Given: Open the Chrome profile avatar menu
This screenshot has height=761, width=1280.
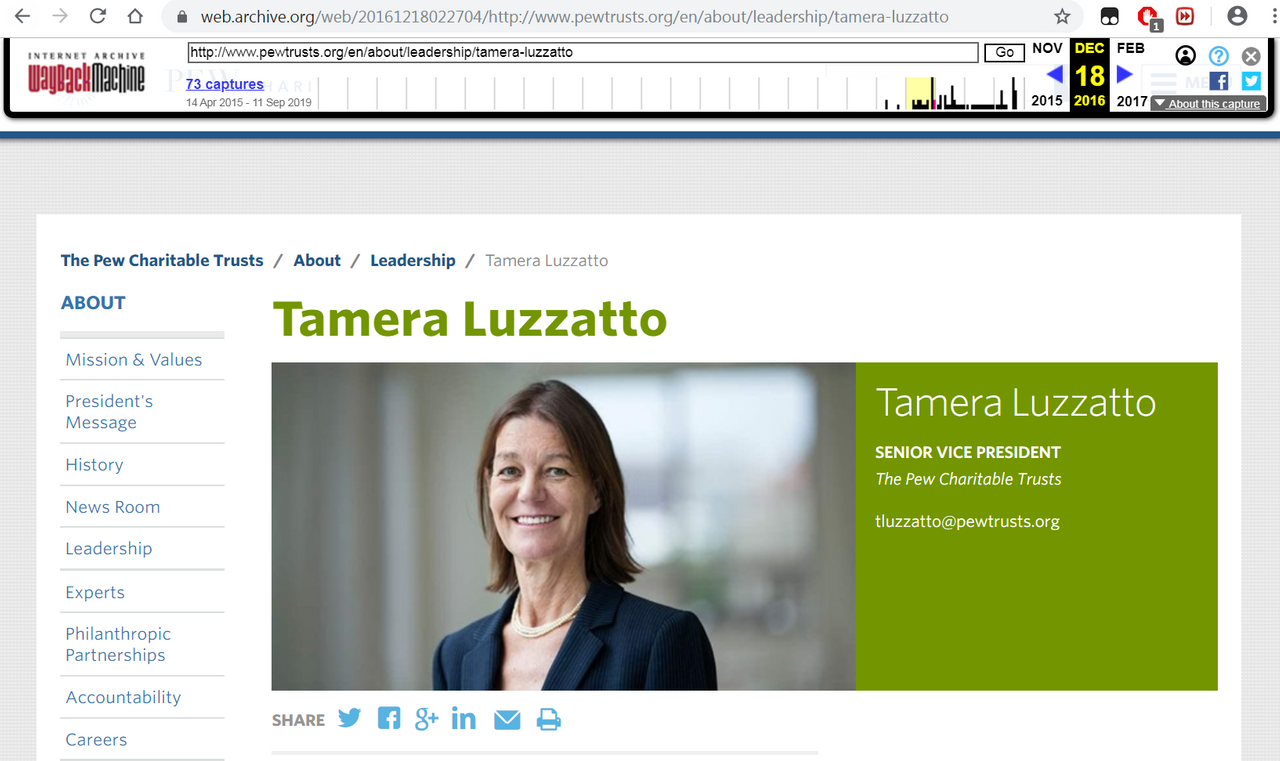Looking at the screenshot, I should 1237,16.
